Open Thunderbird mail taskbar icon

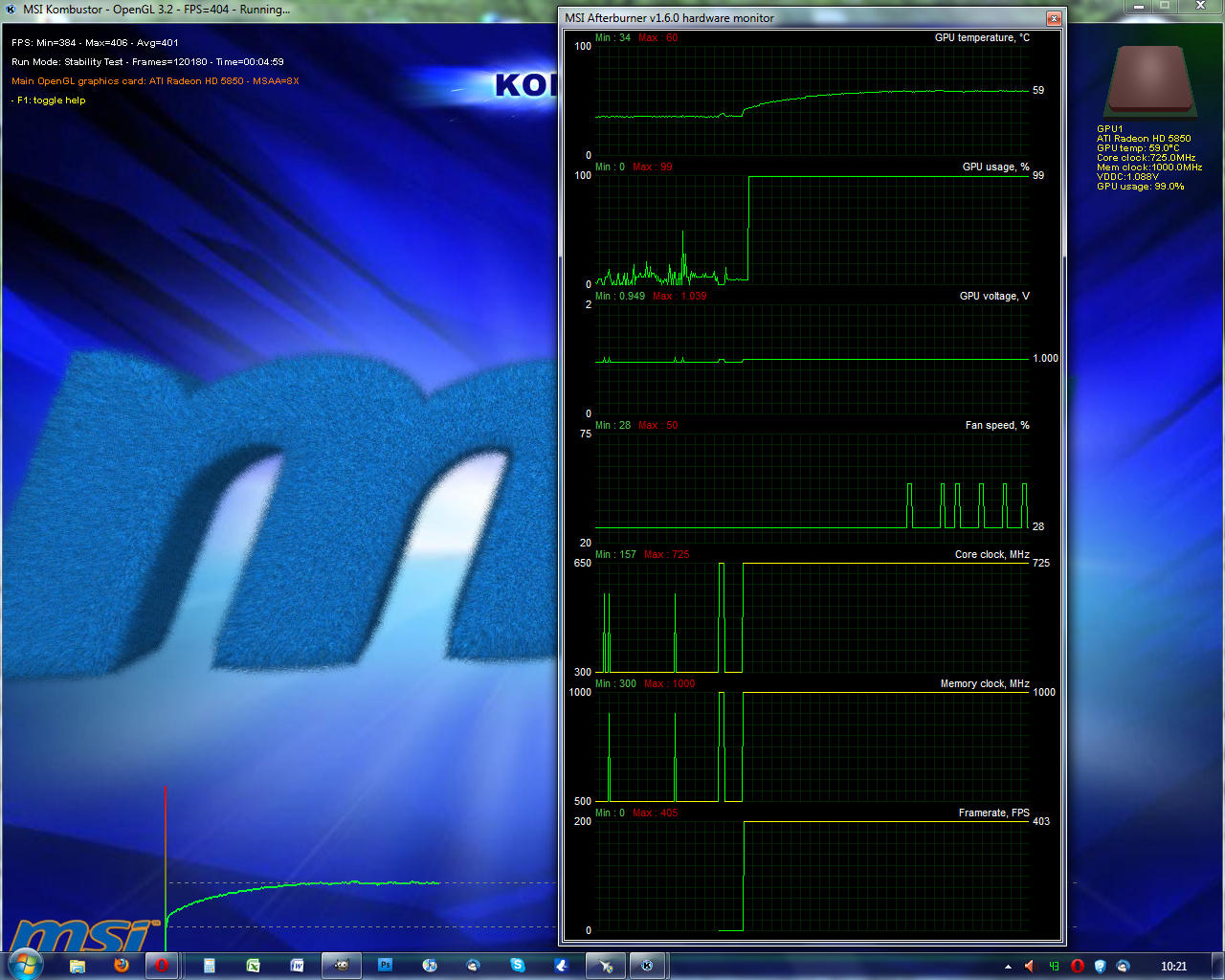click(473, 966)
